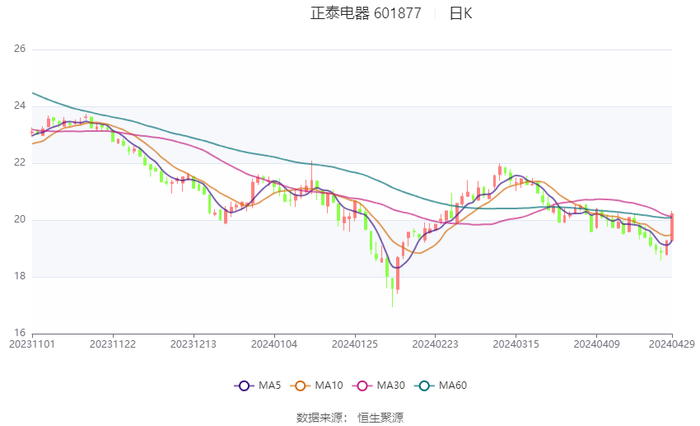Click the purple MA5 legend marker

pyautogui.click(x=242, y=386)
